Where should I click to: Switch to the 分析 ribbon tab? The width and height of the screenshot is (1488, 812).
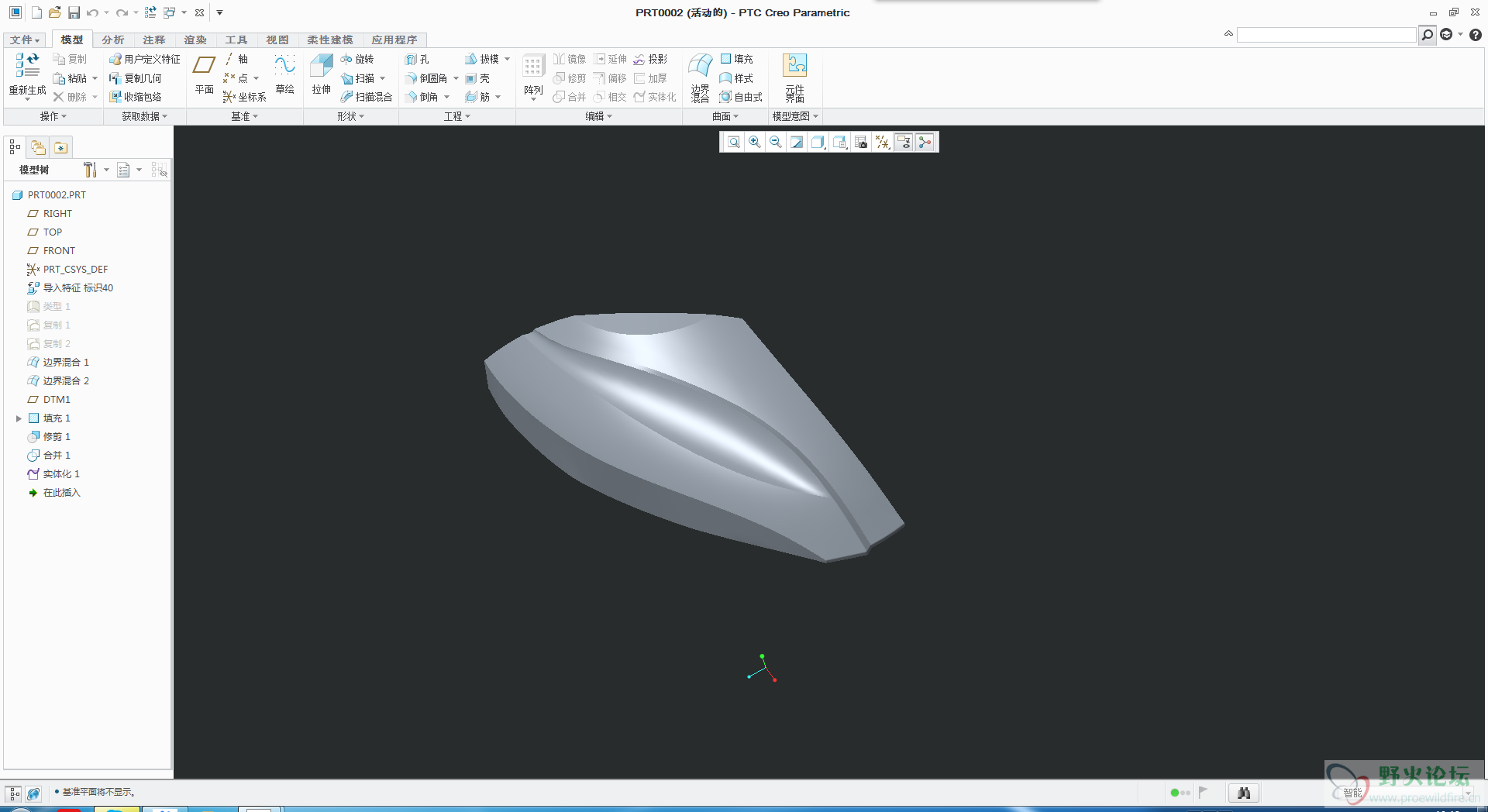[x=113, y=40]
